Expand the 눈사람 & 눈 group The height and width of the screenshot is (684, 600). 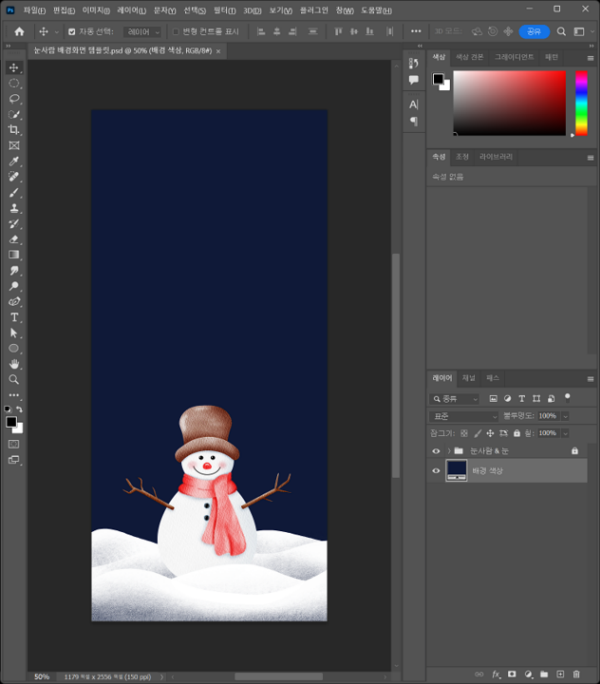click(449, 451)
